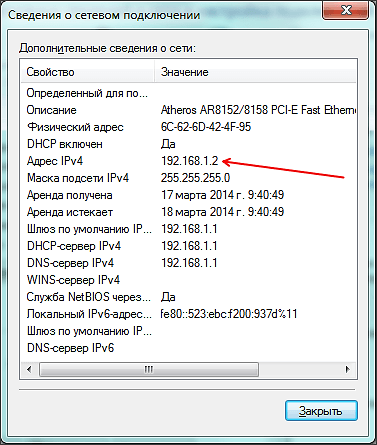Screen dimensions: 377x445
Task: Select the Описание row with Atheros adapter
Action: coord(189,110)
